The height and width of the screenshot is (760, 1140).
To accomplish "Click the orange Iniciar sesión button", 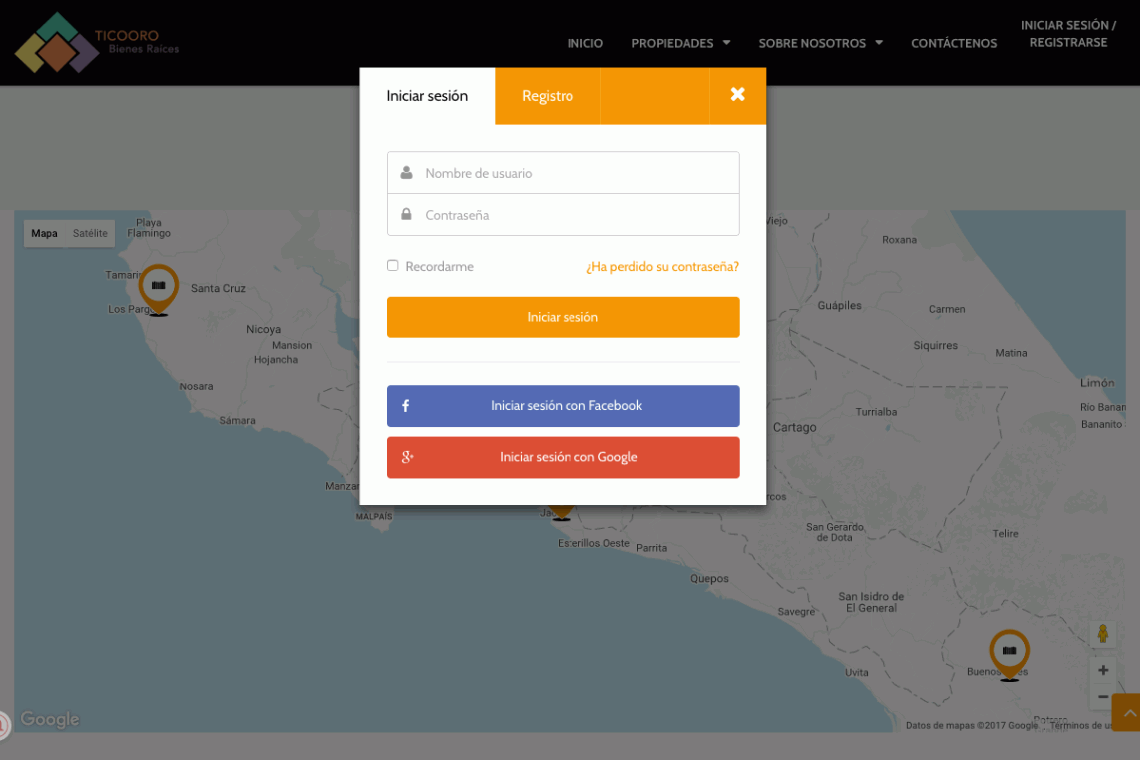I will (563, 317).
